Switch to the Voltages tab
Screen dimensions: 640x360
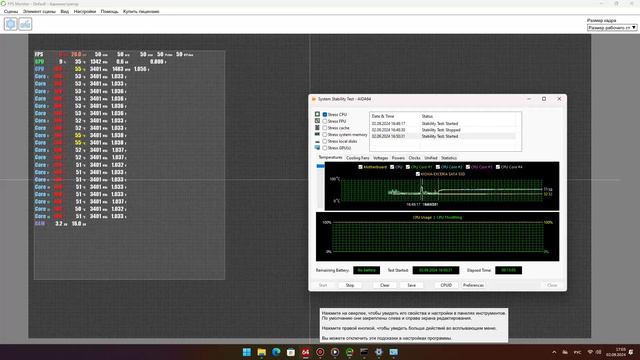(380, 158)
